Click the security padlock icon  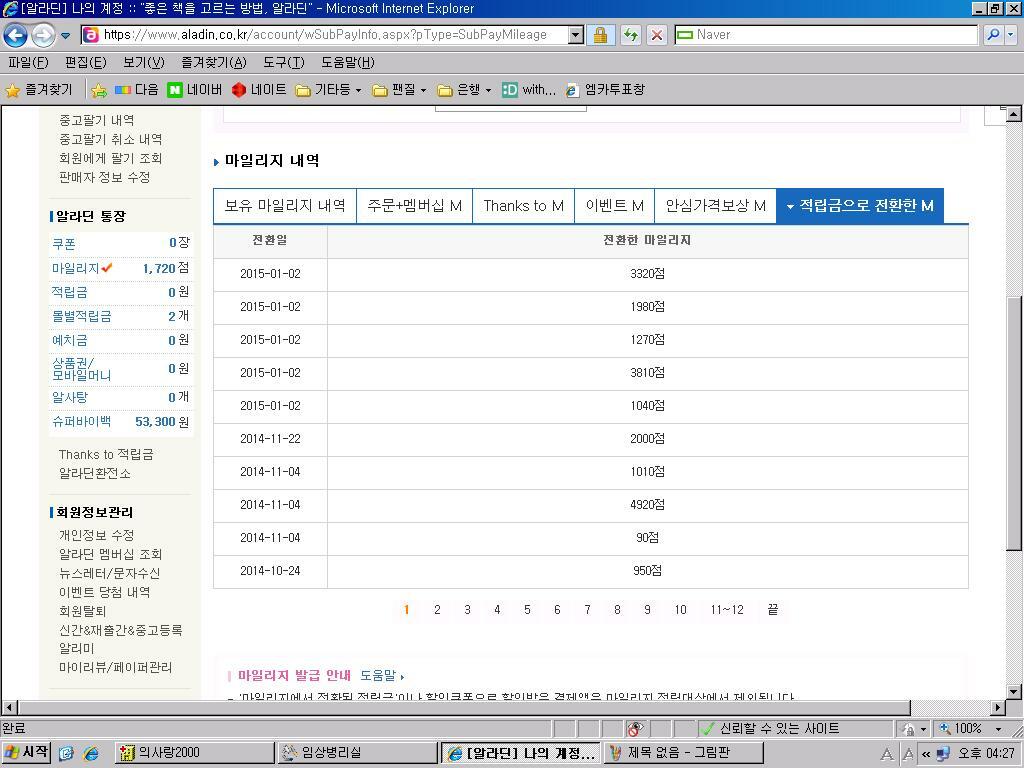pyautogui.click(x=600, y=35)
